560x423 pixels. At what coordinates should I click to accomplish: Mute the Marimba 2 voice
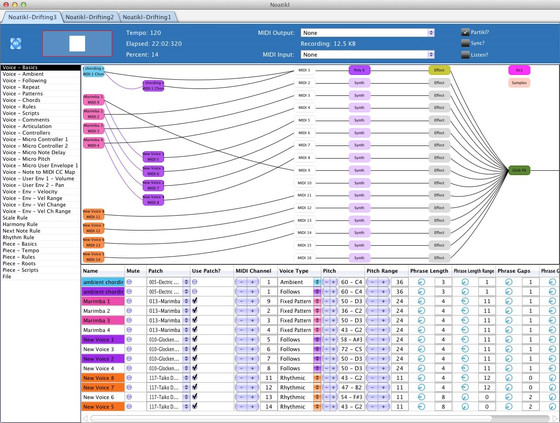[x=129, y=311]
